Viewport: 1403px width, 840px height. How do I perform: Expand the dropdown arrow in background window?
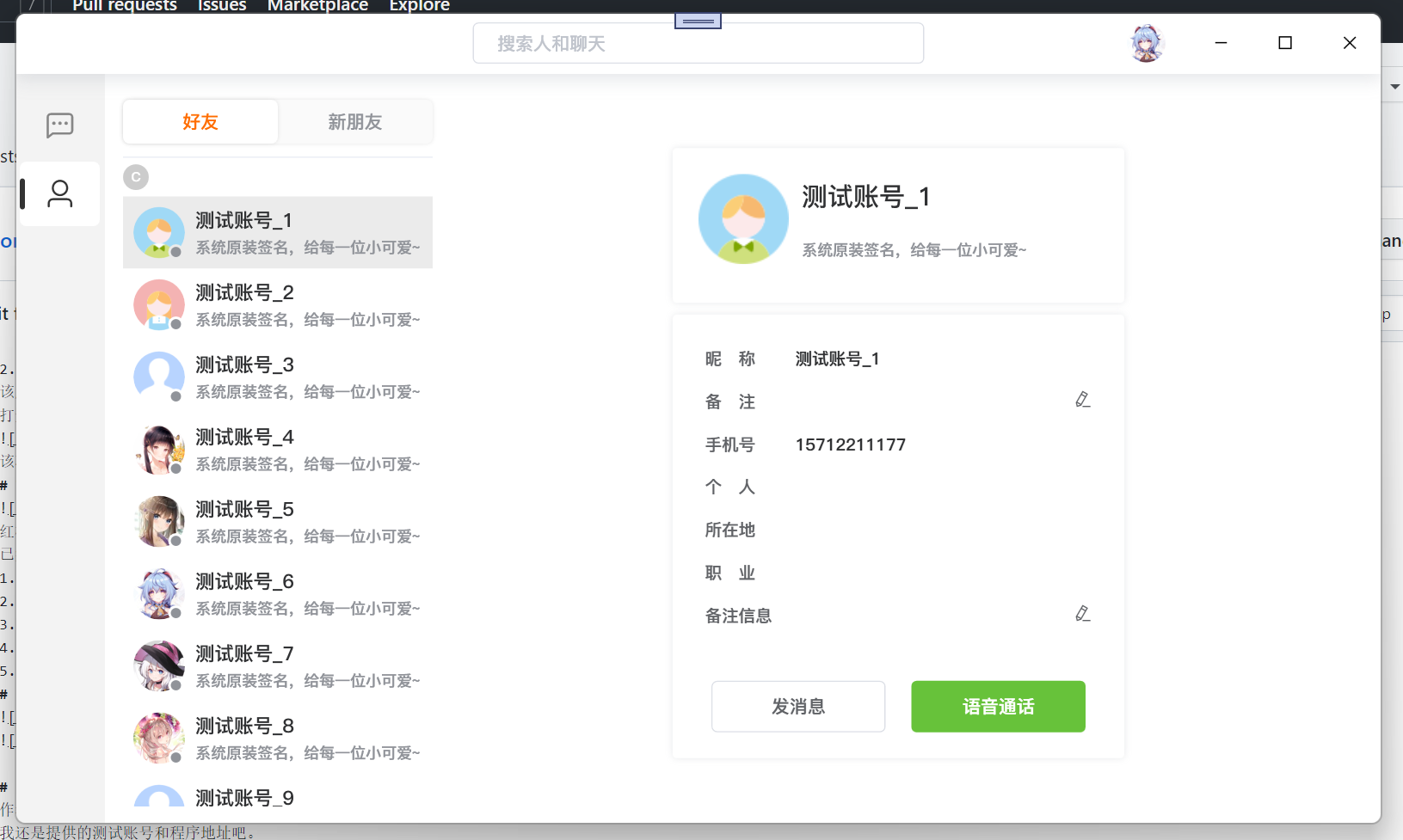click(x=1395, y=87)
